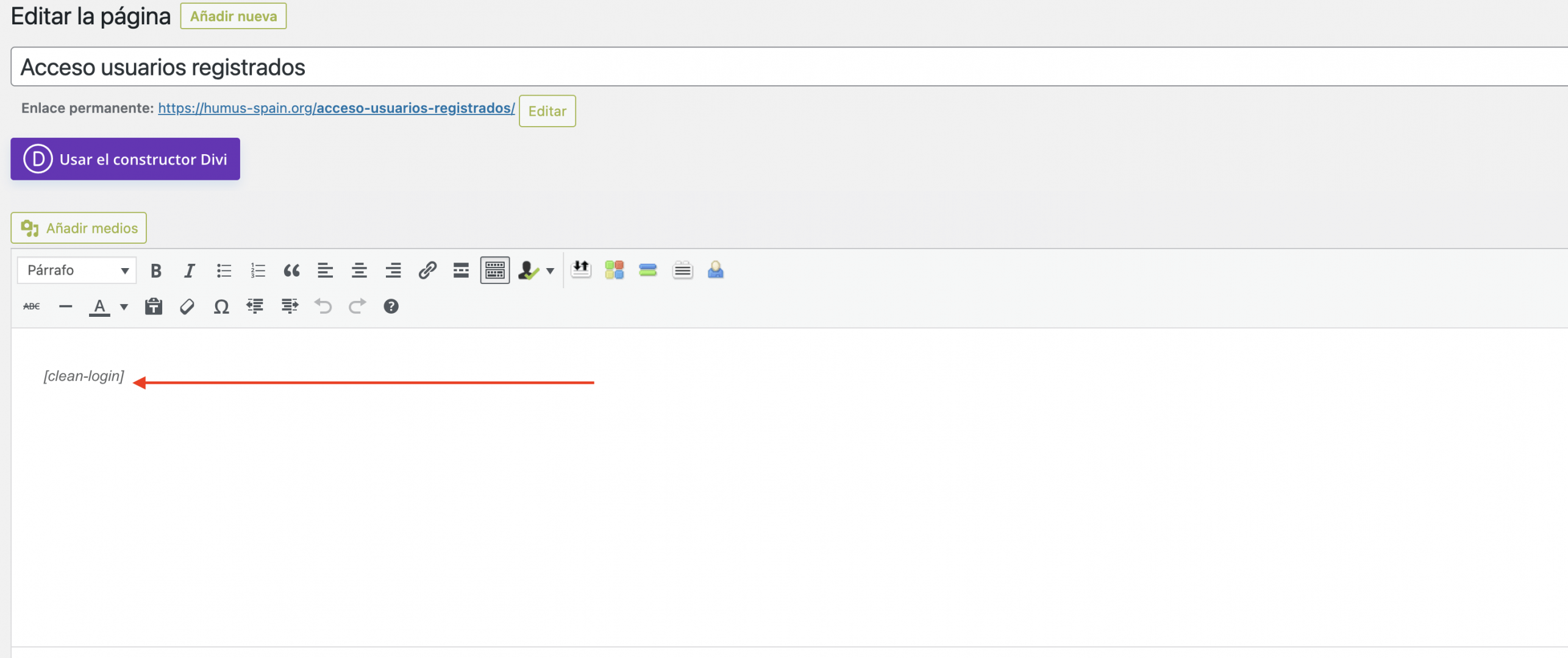Apply the current text color
Viewport: 1568px width, 658px height.
[x=99, y=306]
